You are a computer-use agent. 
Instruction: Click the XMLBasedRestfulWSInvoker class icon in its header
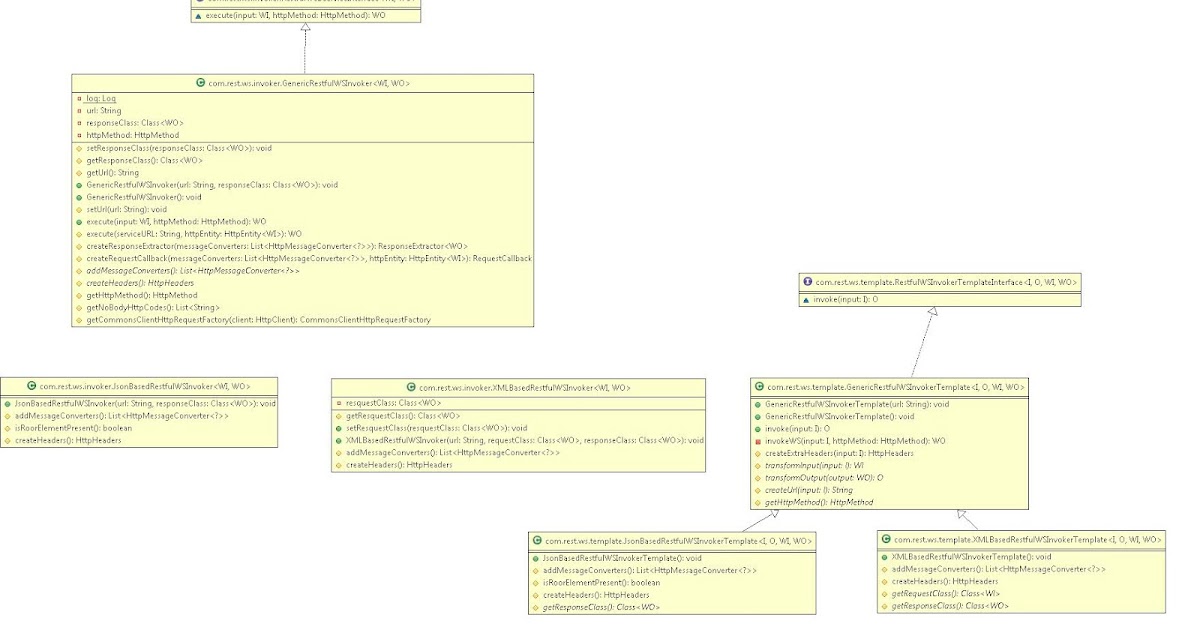(x=411, y=387)
